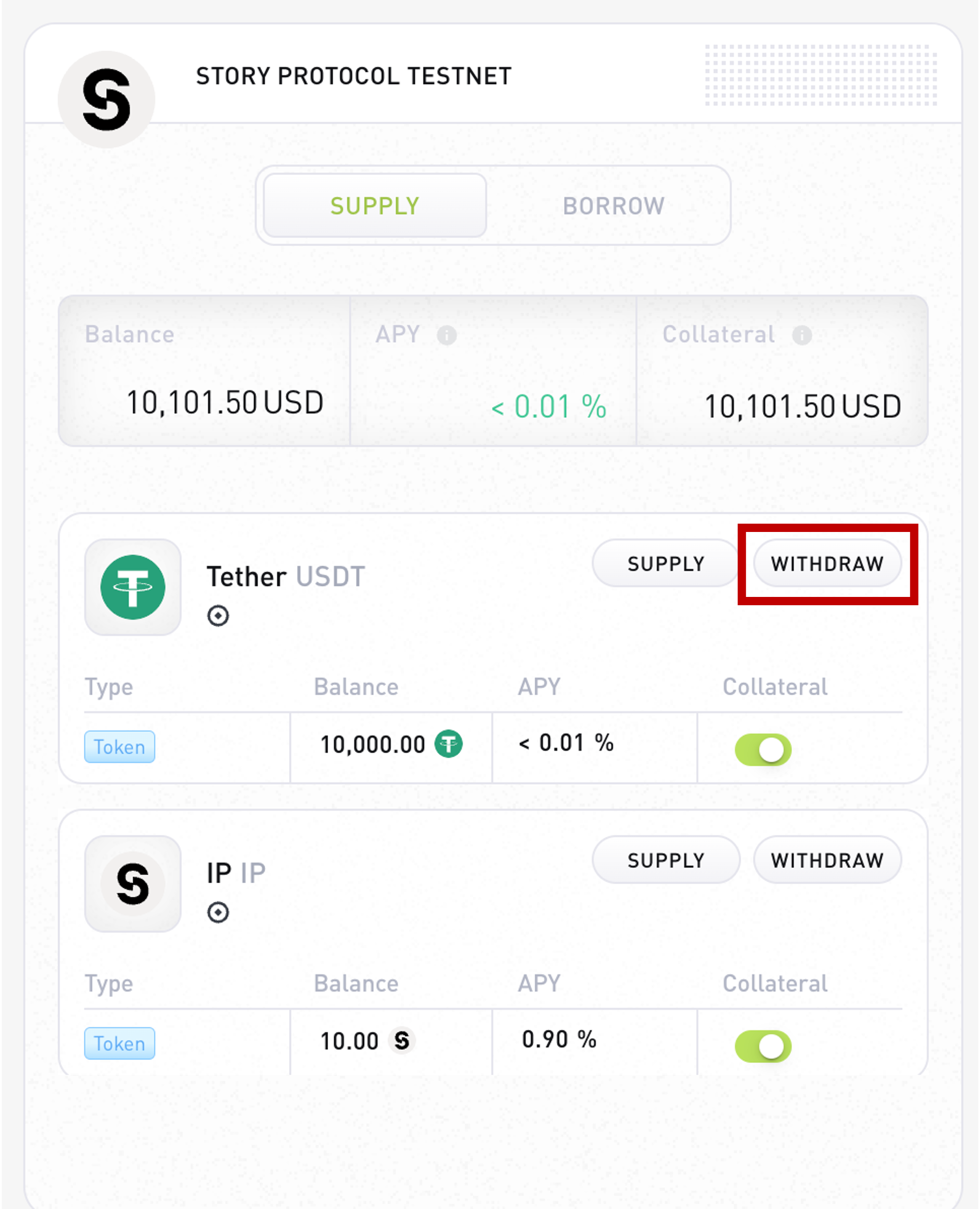The image size is (980, 1209).
Task: Click the small Tether icon beside 10,000.00
Action: pyautogui.click(x=448, y=743)
